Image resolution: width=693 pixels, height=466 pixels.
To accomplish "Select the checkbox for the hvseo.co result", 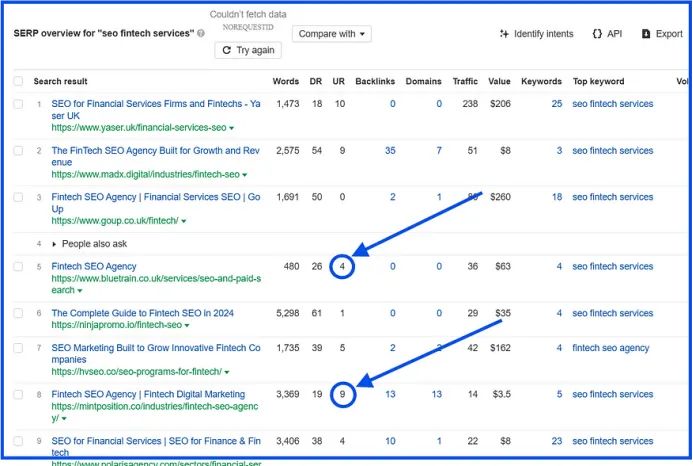I will (x=18, y=348).
